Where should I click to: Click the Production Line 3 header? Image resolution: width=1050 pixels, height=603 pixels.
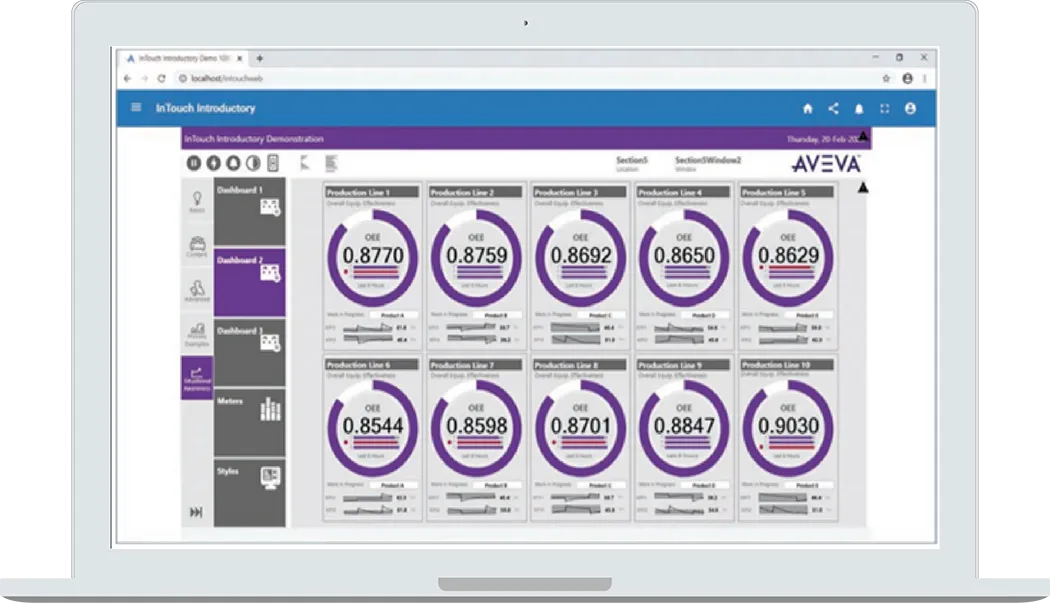(580, 192)
